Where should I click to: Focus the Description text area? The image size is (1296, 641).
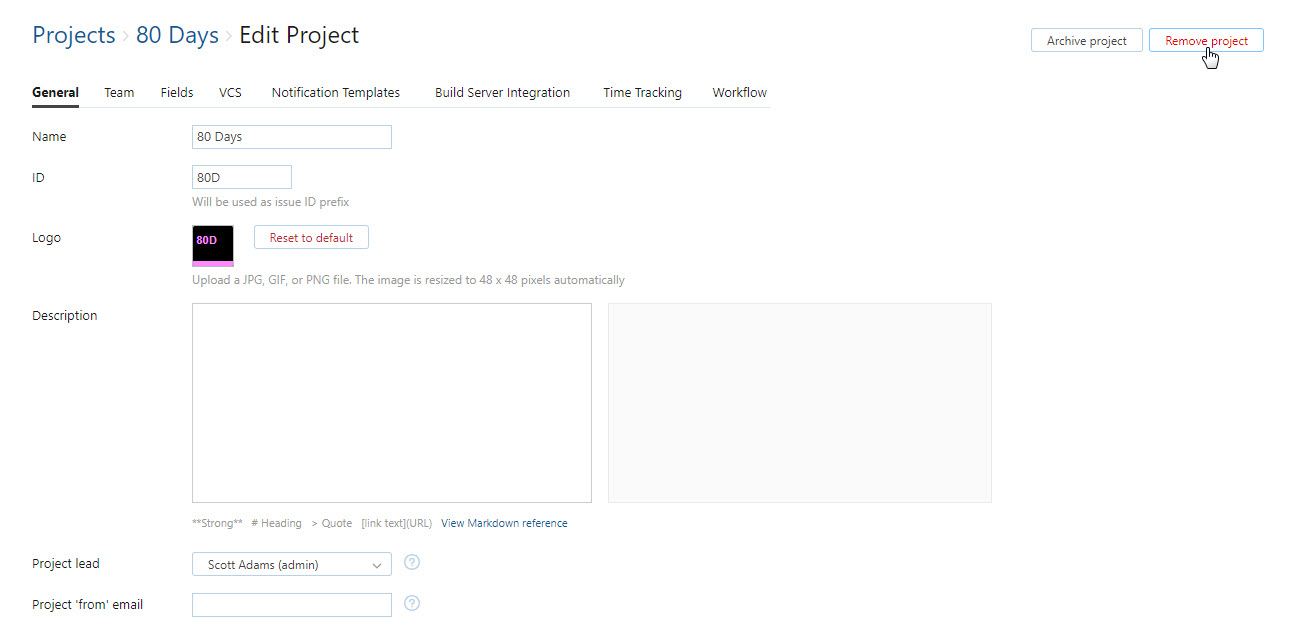coord(391,402)
